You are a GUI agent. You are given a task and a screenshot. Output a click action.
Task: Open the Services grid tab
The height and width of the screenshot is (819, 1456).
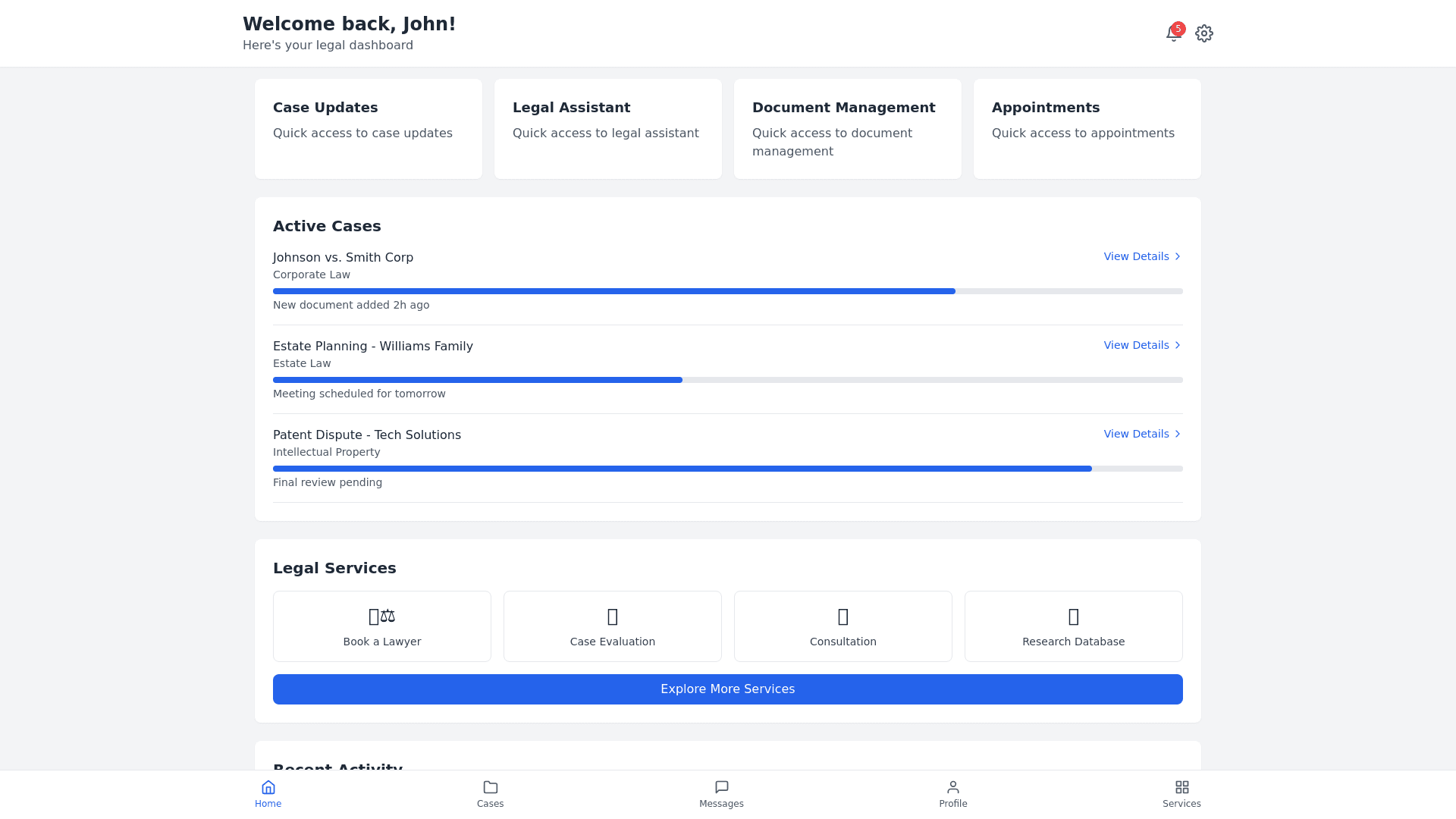(x=1181, y=794)
